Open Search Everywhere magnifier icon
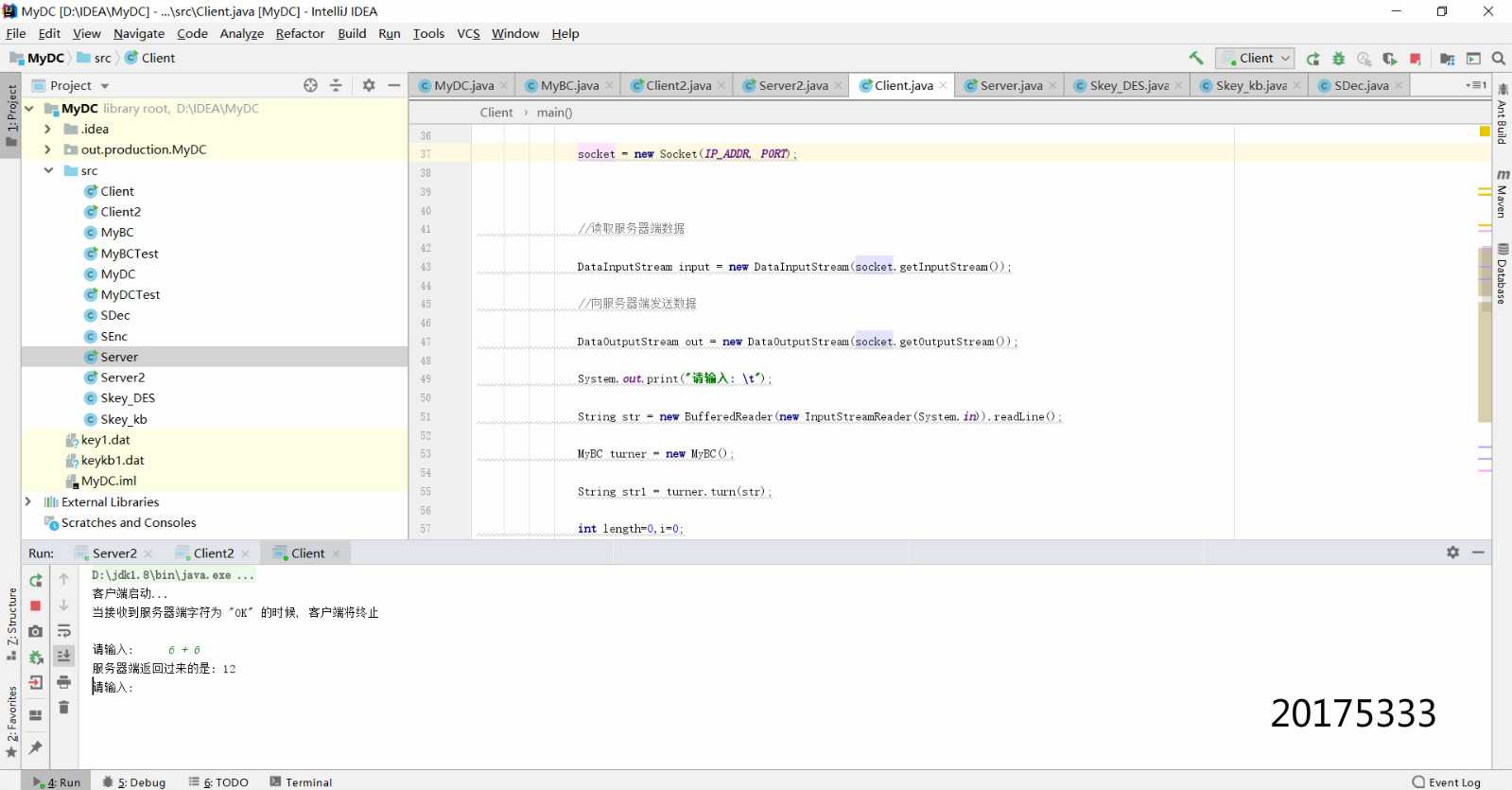The width and height of the screenshot is (1512, 790). (1499, 59)
